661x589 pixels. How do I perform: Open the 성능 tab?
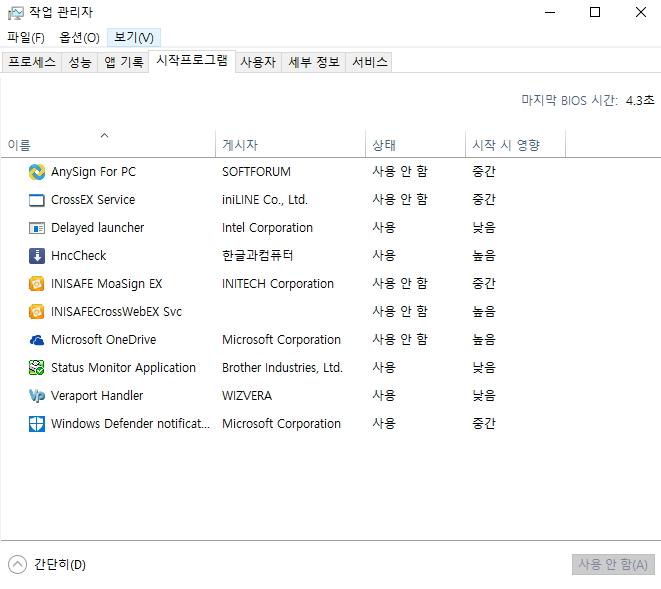pos(80,62)
